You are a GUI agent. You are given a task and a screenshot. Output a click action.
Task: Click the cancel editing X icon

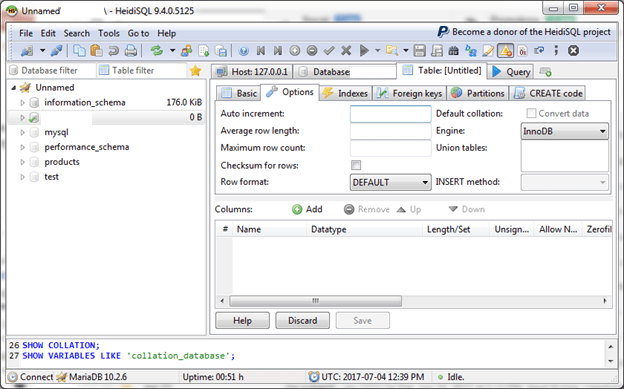point(346,51)
